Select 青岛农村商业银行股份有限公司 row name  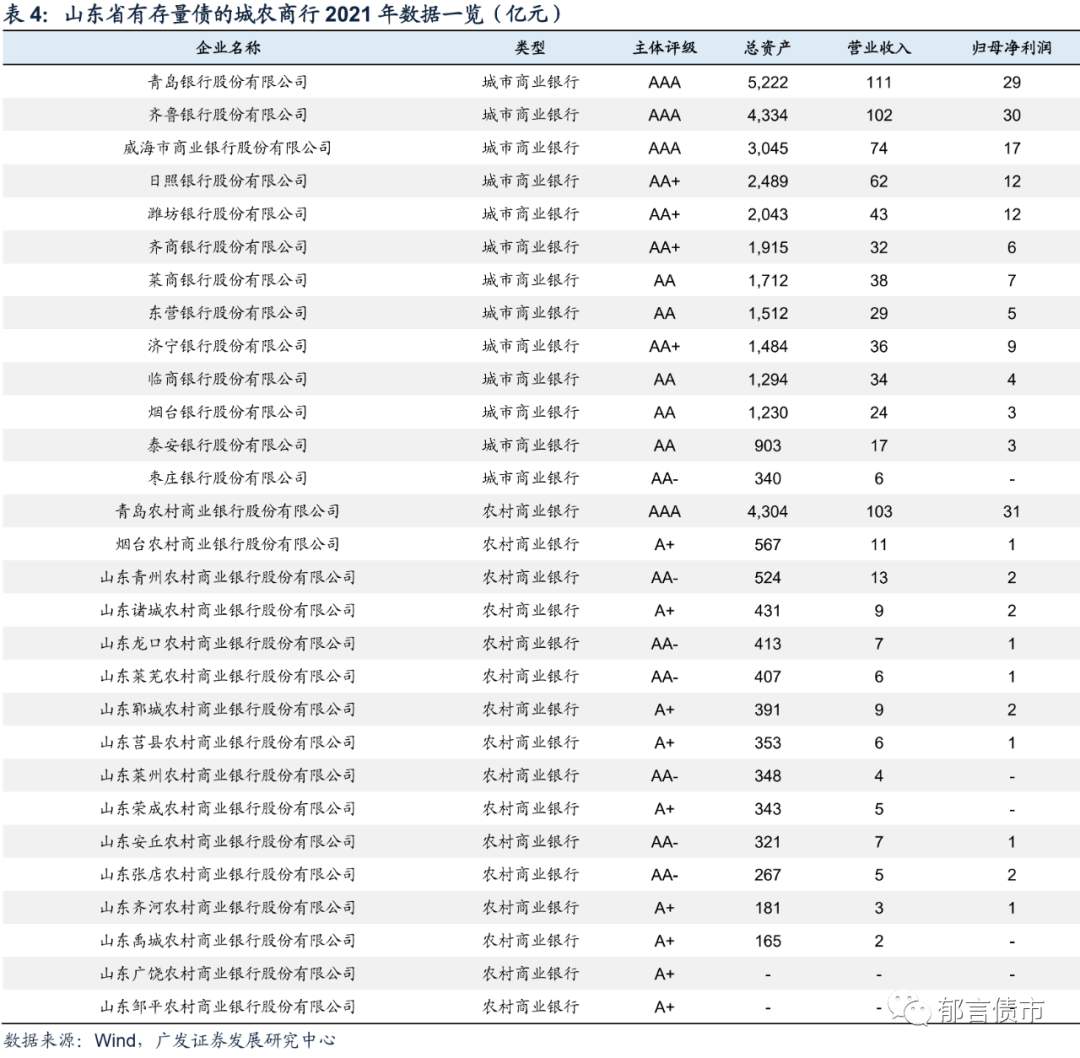coord(228,511)
